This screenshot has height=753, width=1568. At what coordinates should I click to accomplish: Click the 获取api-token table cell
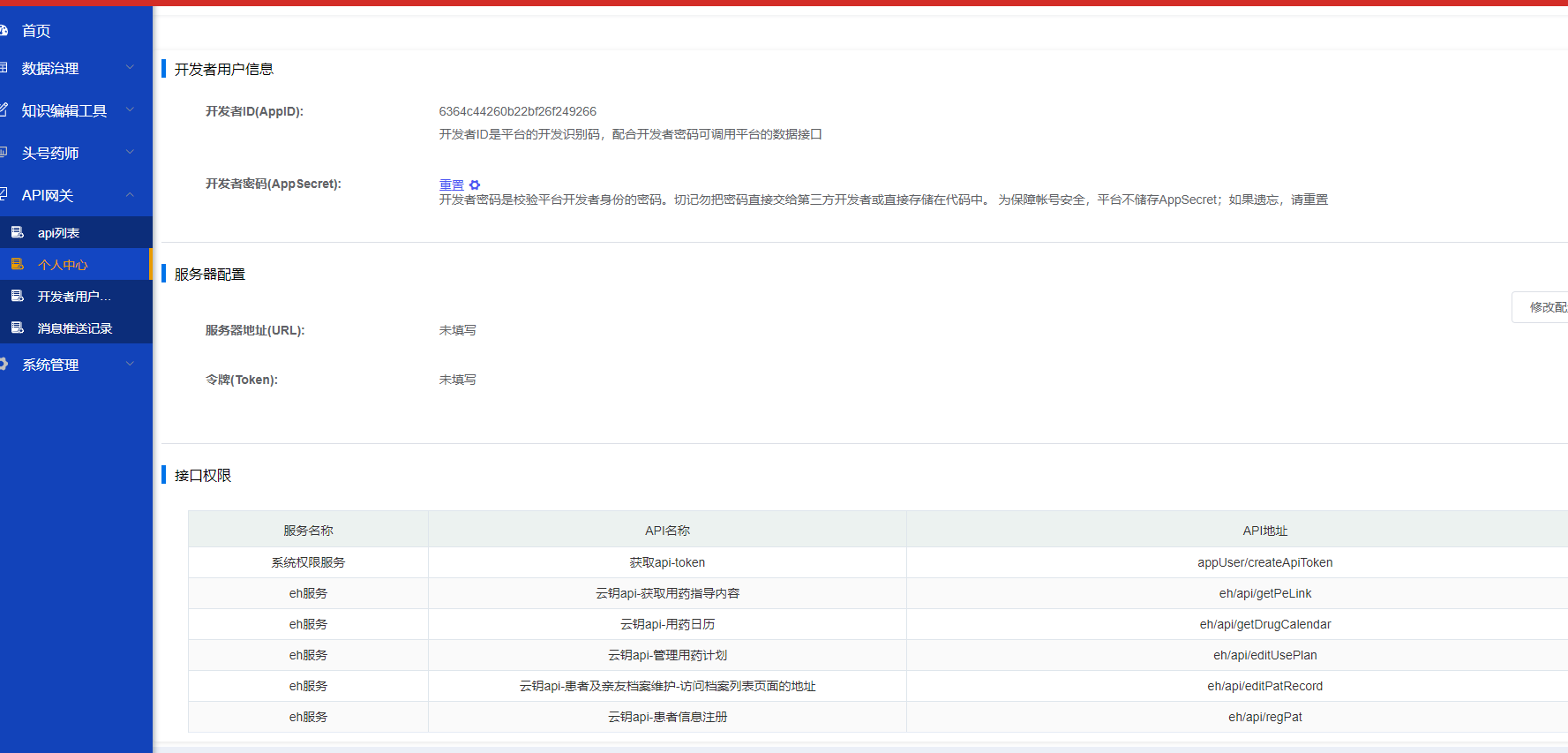pyautogui.click(x=667, y=562)
